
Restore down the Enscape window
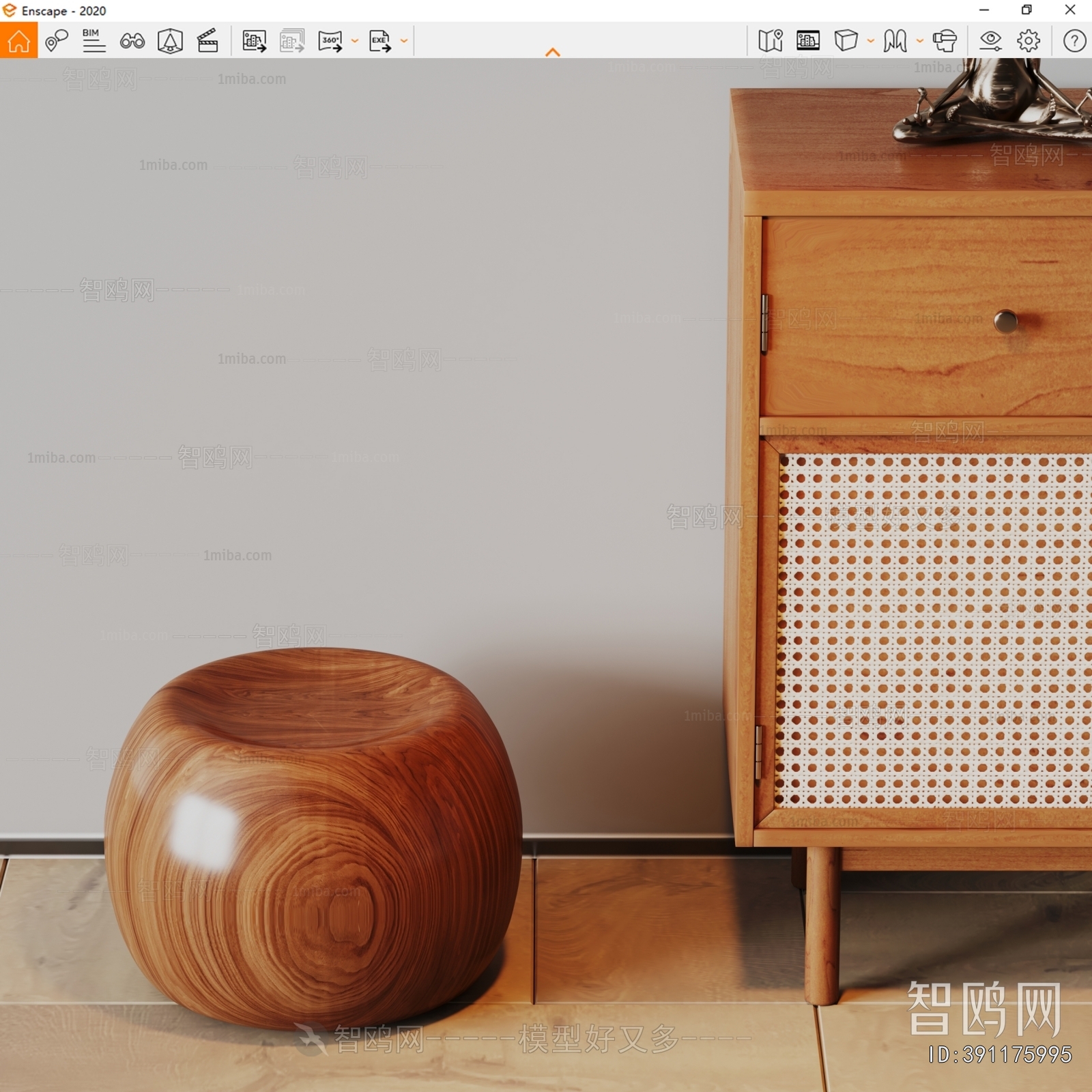pyautogui.click(x=1026, y=10)
